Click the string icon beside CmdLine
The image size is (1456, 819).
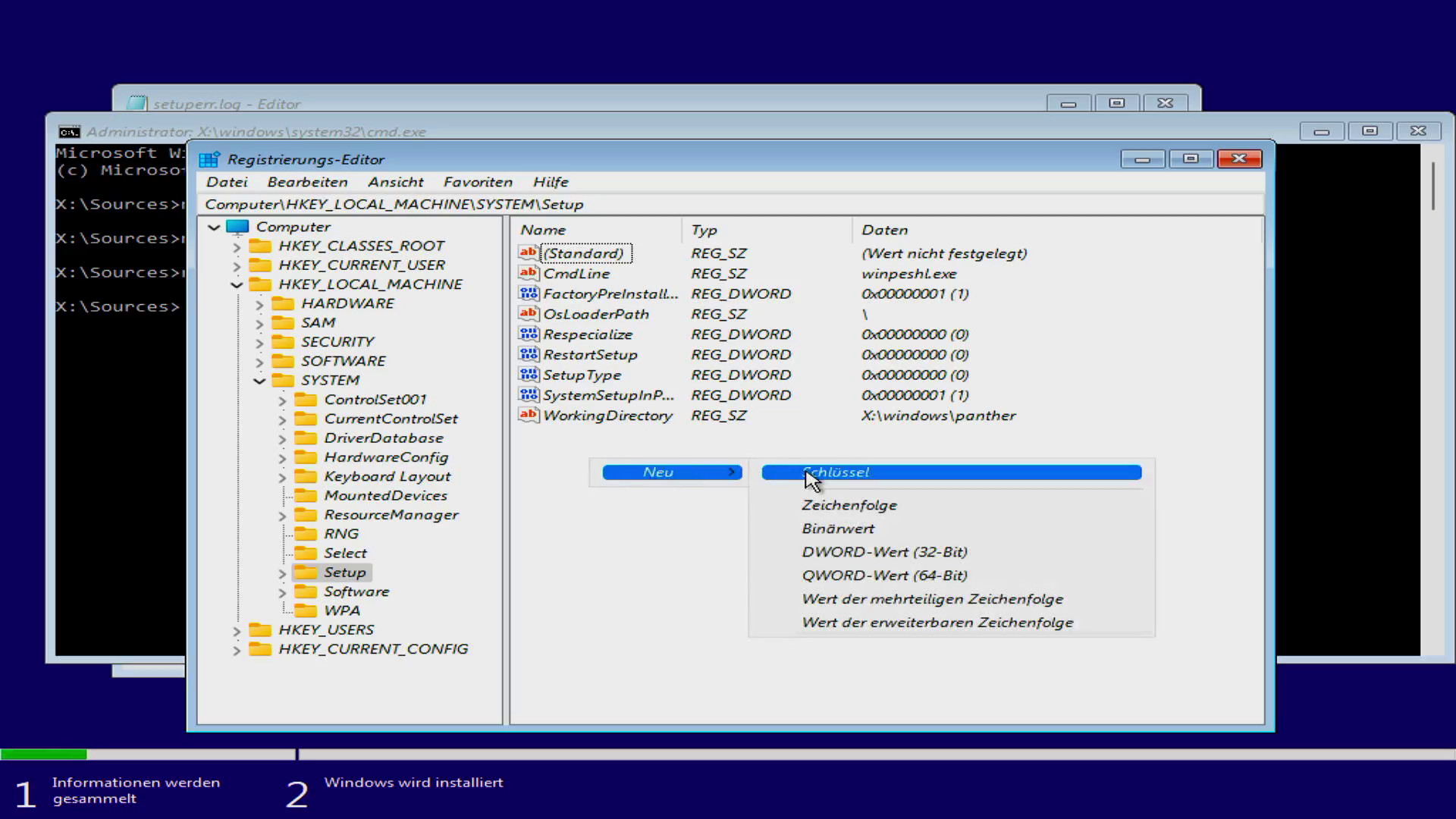click(x=529, y=273)
